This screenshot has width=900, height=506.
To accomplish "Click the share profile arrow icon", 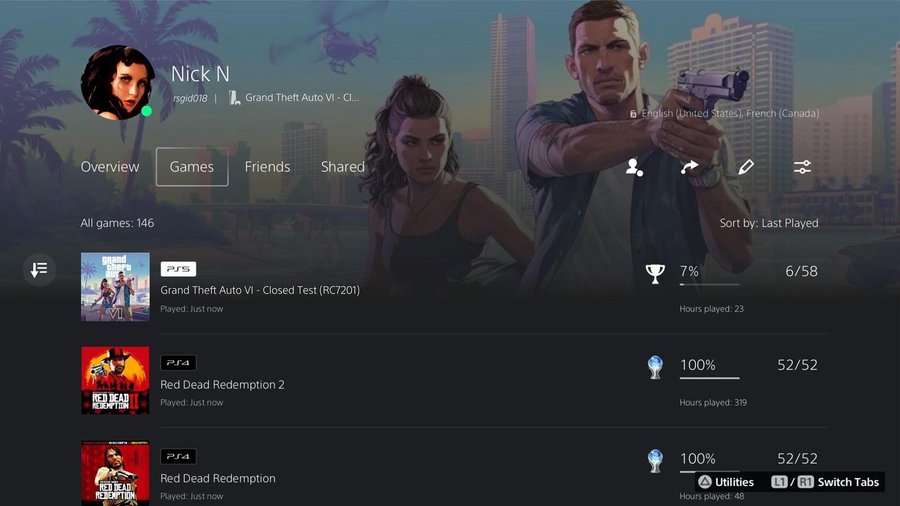I will pyautogui.click(x=689, y=167).
